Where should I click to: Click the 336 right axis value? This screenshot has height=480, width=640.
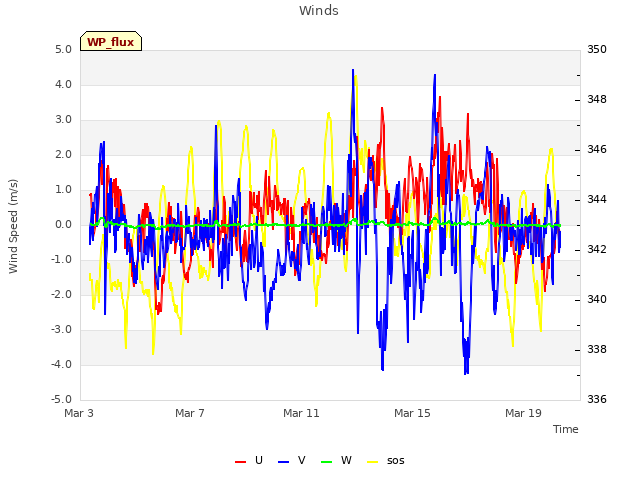pyautogui.click(x=597, y=400)
